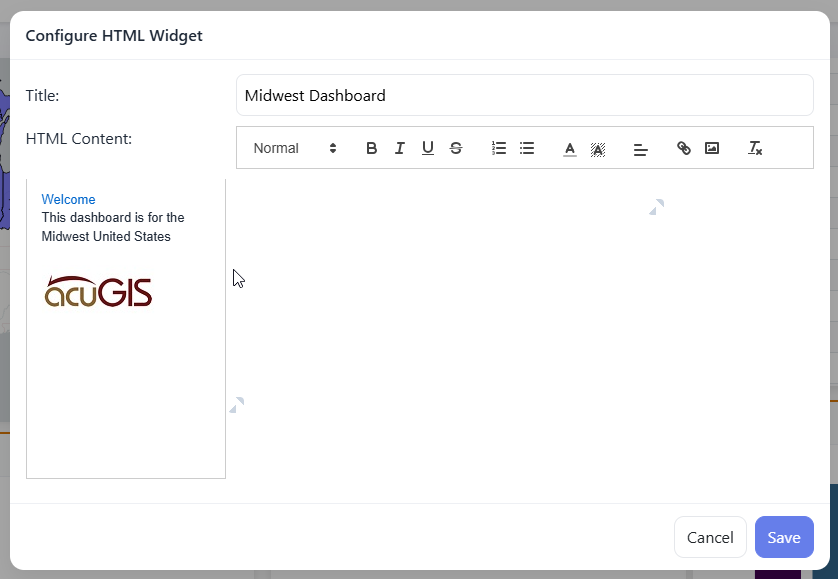Select the acuGIS logo image
Screen dimensions: 838x579
pyautogui.click(x=99, y=291)
